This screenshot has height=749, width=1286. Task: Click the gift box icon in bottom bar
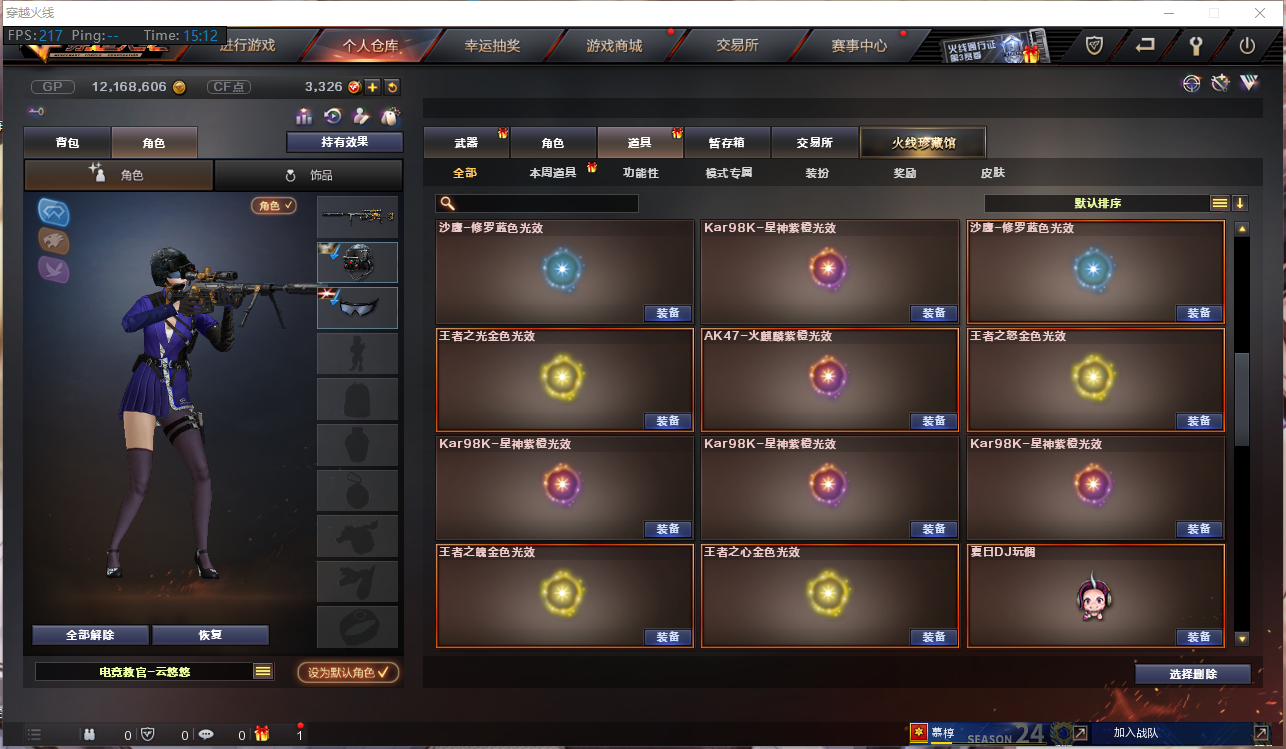tap(262, 734)
